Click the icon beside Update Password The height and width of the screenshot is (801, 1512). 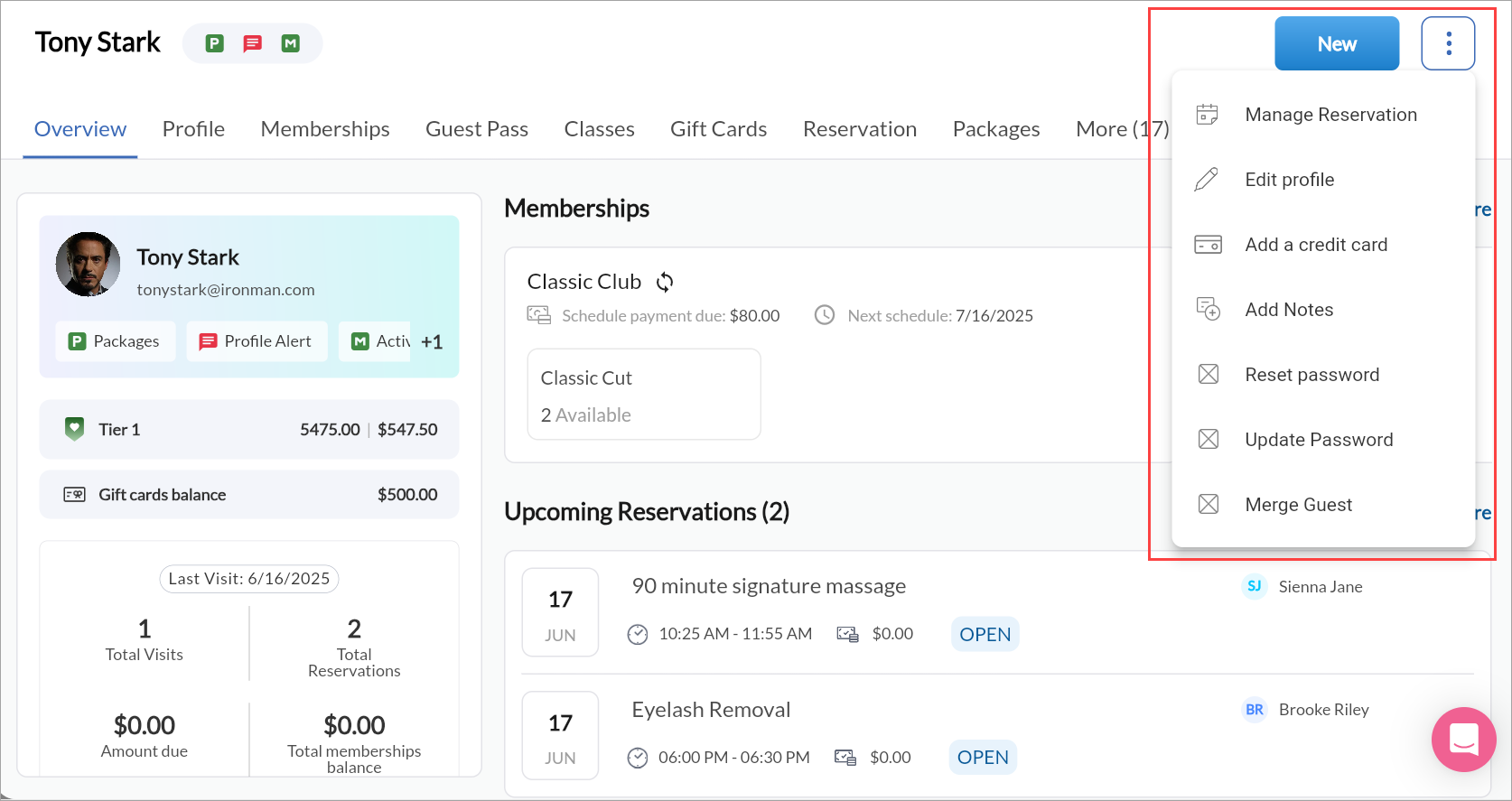(1209, 439)
